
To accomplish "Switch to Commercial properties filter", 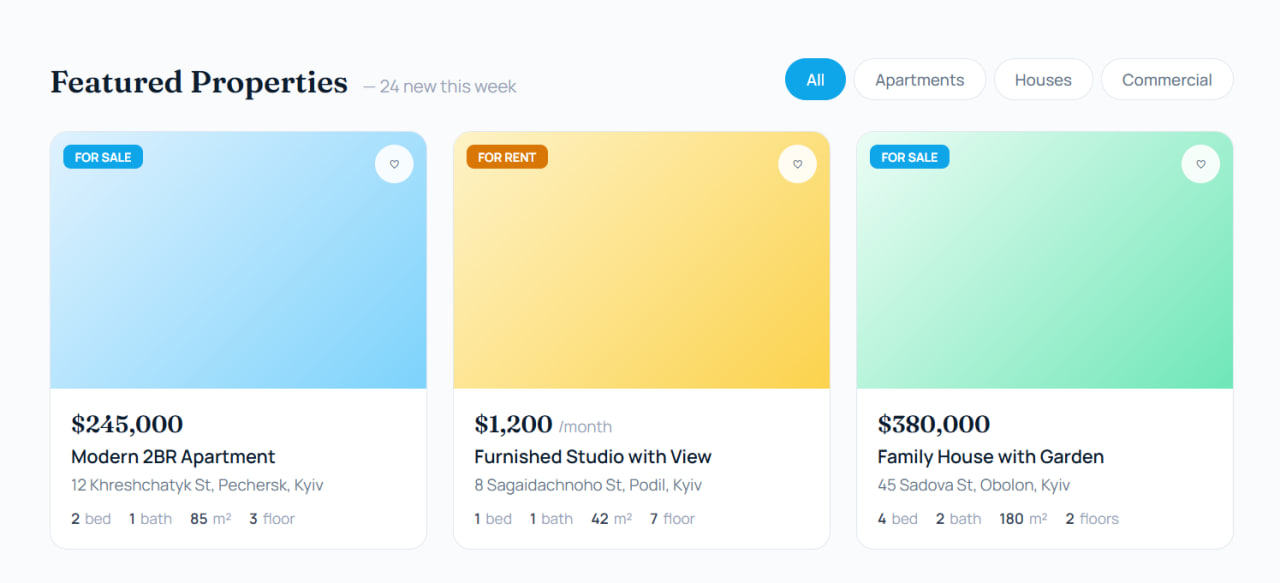I will tap(1166, 80).
